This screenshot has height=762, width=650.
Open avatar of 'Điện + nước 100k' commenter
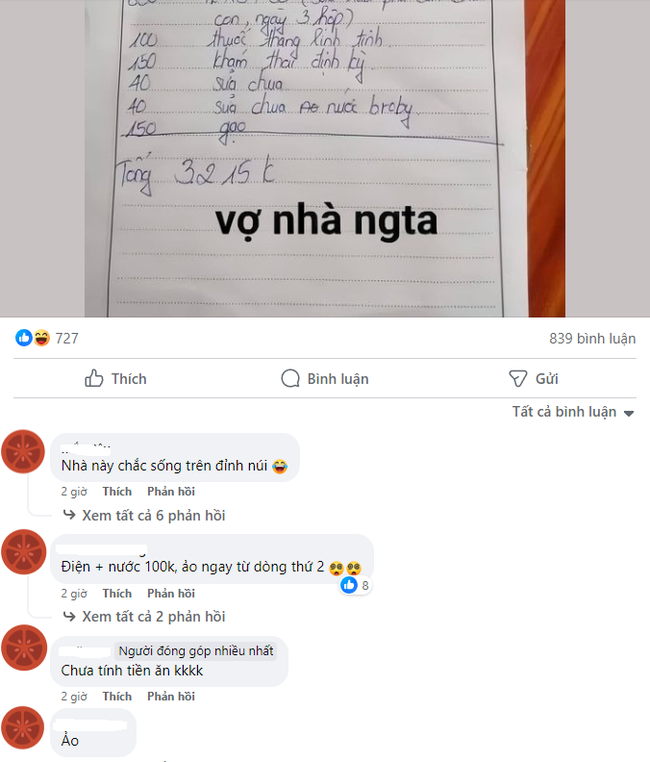tap(23, 552)
